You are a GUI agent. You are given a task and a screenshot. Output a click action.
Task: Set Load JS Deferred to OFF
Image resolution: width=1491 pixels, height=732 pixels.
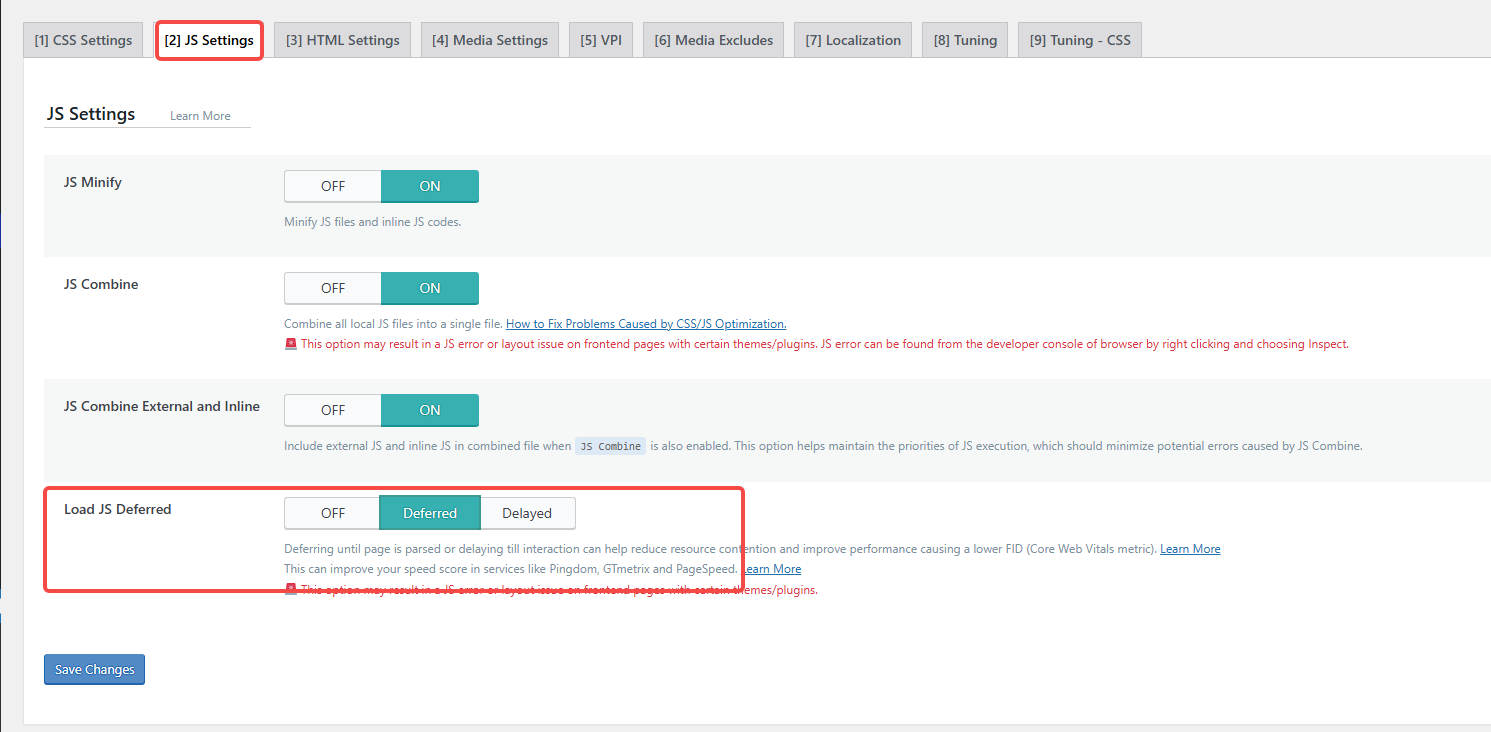[x=333, y=513]
